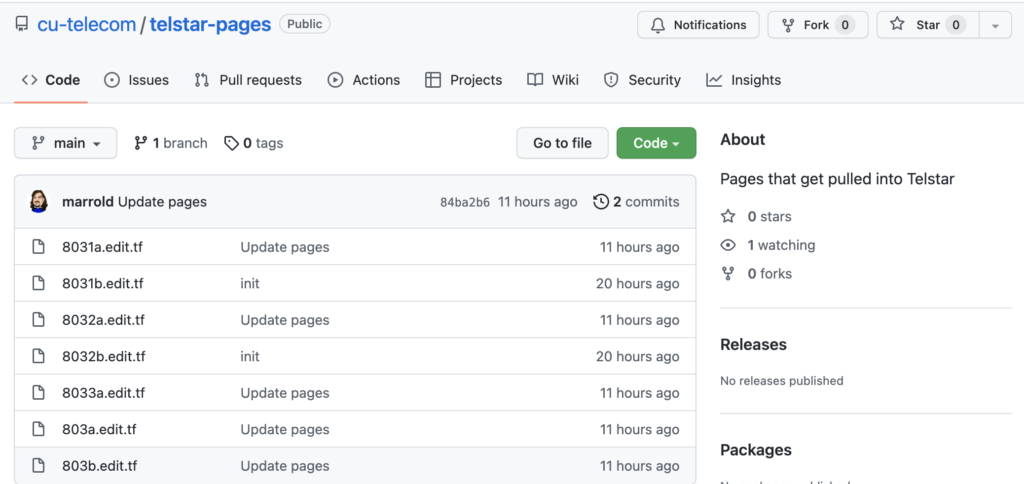Click the 'No releases published' text
Viewport: 1024px width, 484px height.
click(782, 381)
